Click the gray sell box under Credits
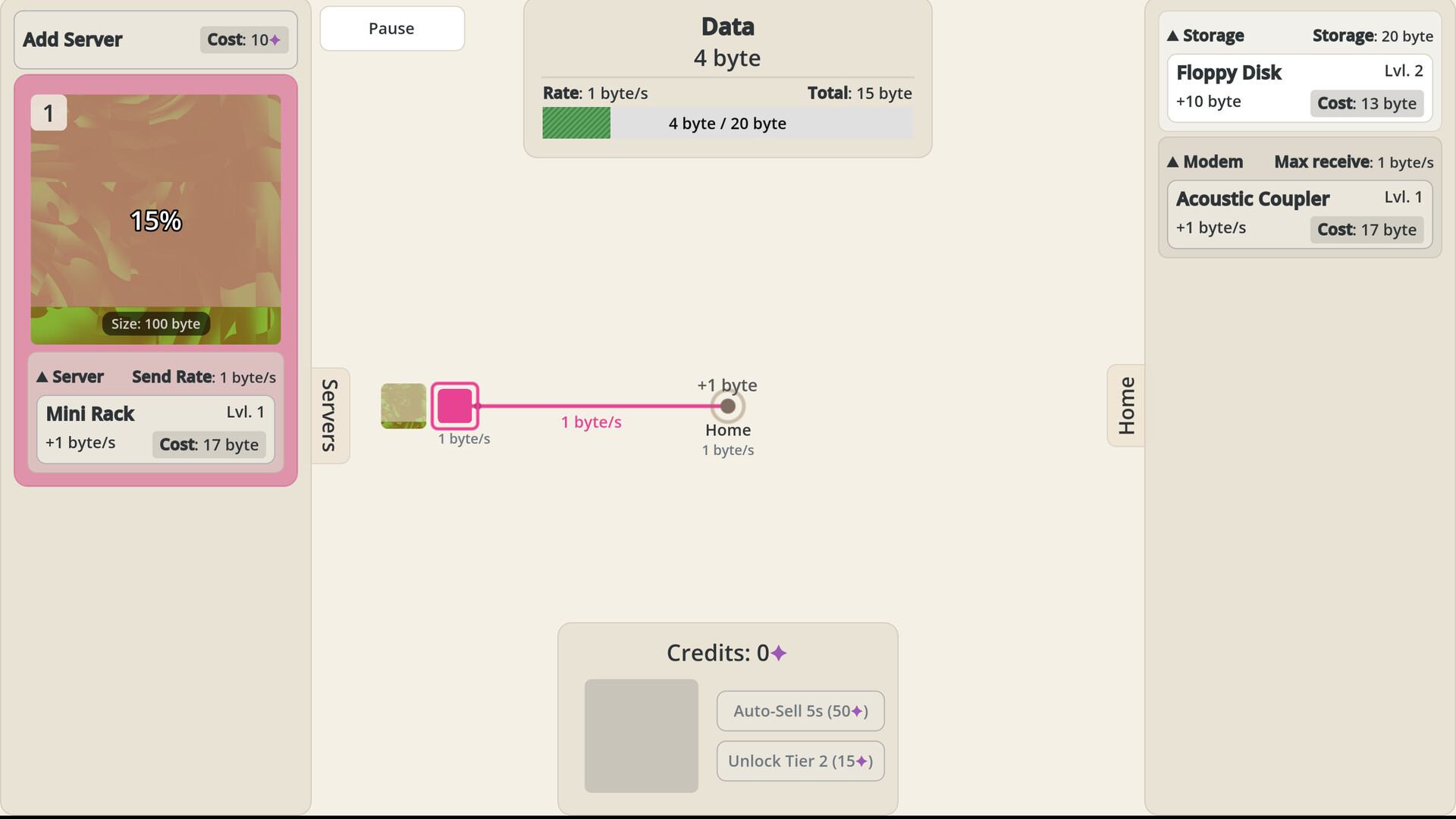 (x=642, y=736)
